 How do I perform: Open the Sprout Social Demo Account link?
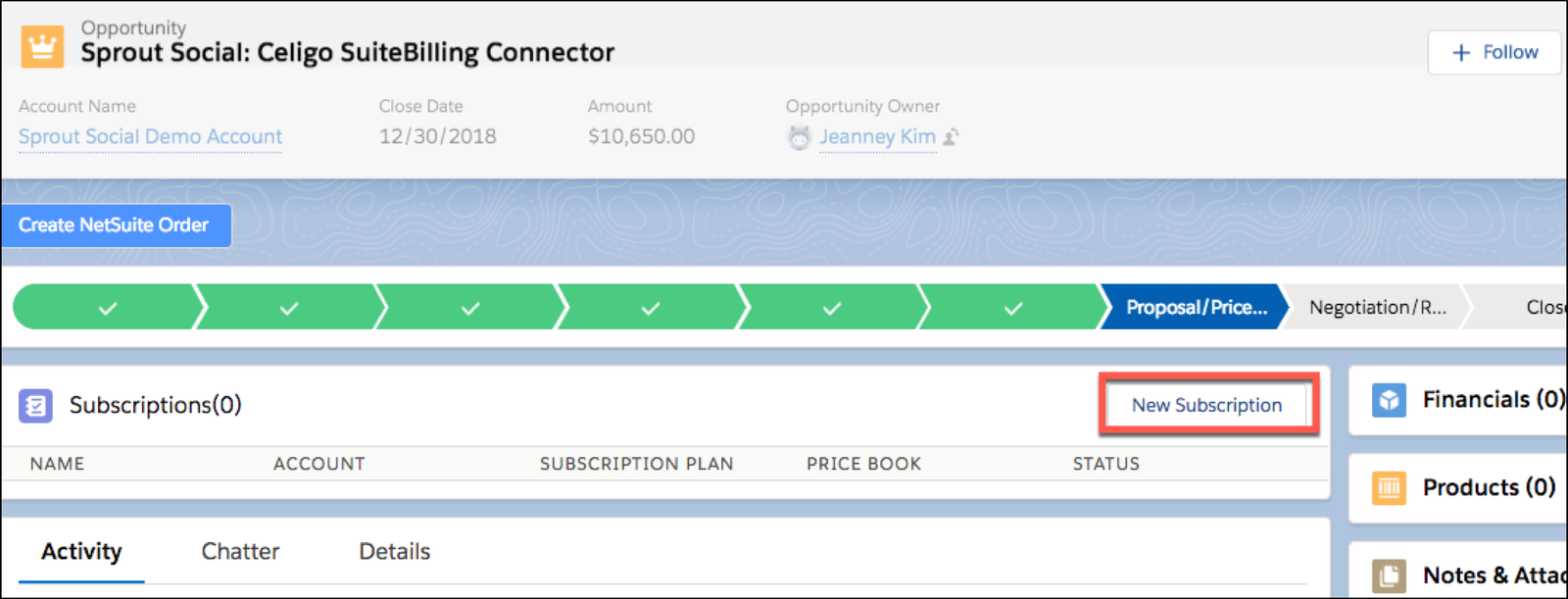coord(150,136)
